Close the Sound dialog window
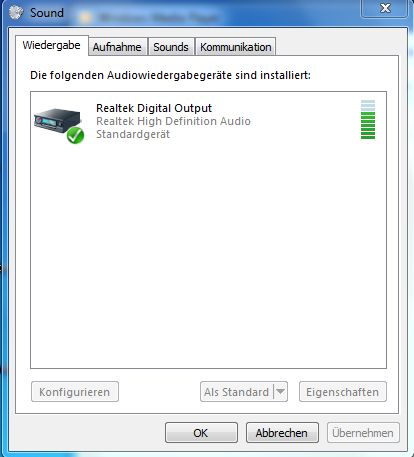Image resolution: width=414 pixels, height=457 pixels. 385,8
